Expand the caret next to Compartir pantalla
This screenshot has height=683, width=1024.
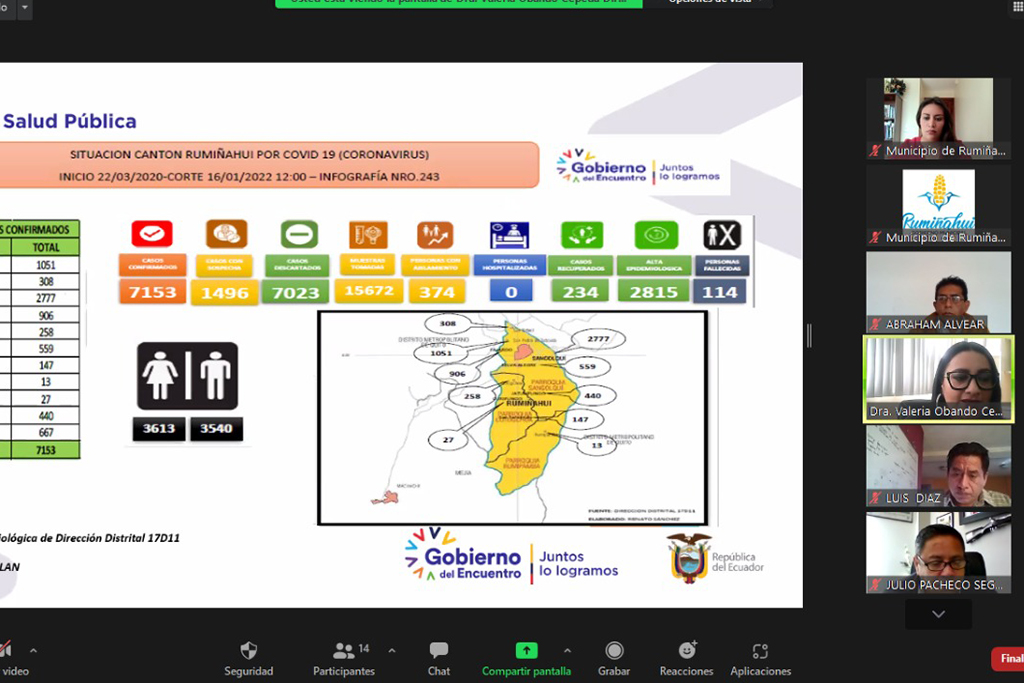pyautogui.click(x=567, y=650)
